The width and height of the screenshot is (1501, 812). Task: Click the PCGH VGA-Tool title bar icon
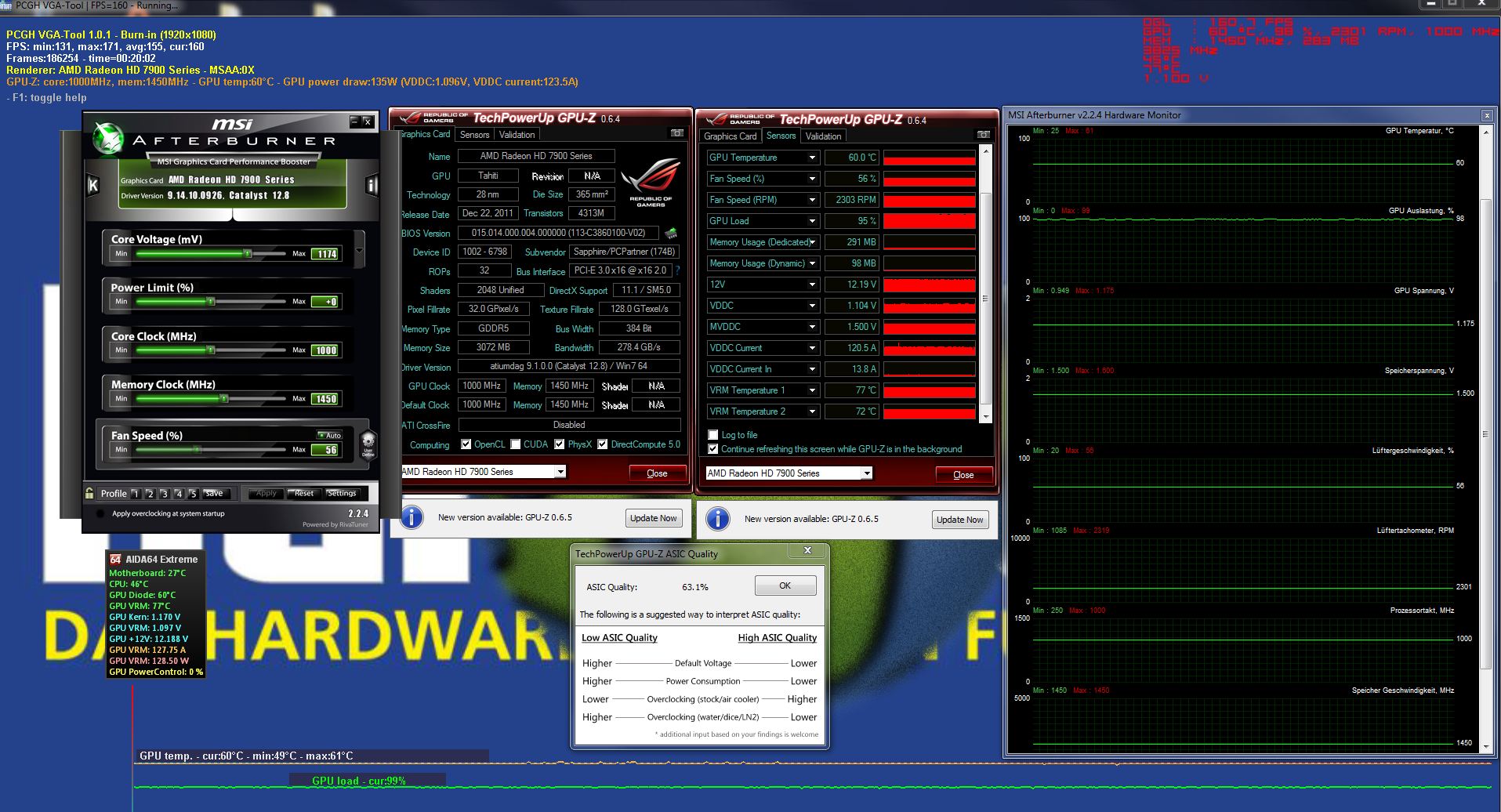tap(6, 5)
